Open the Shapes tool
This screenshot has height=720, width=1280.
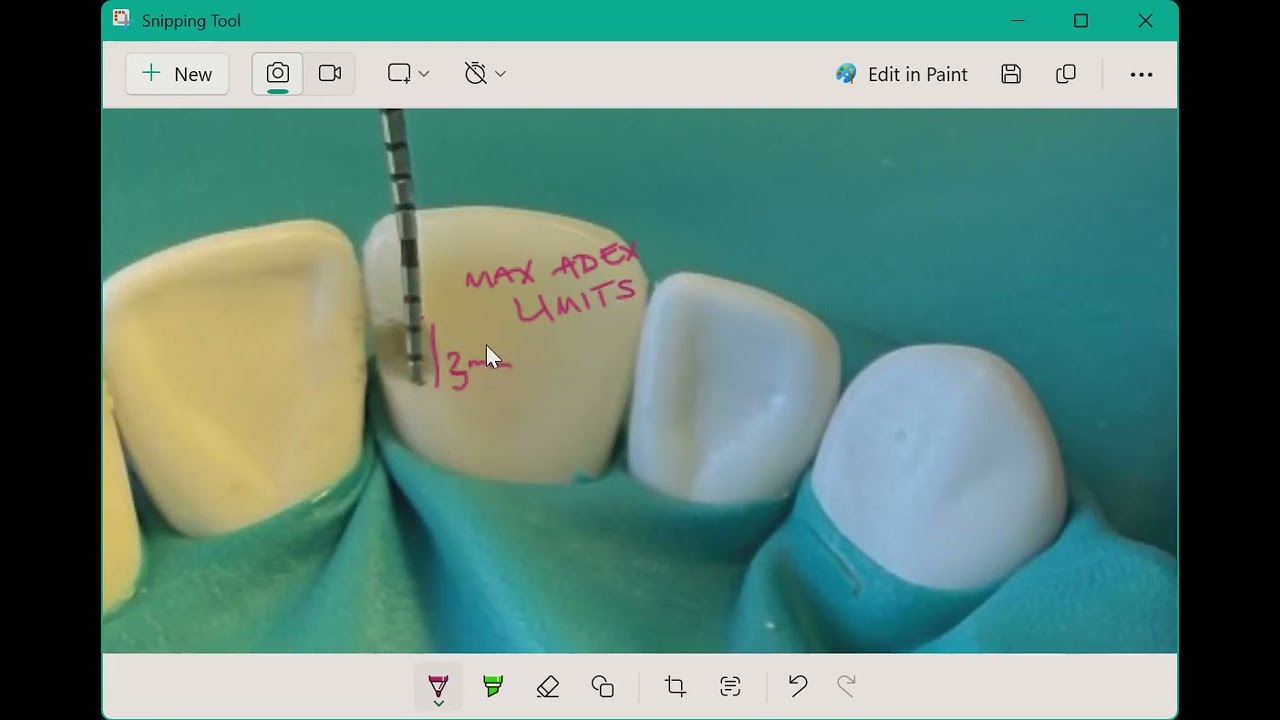602,686
